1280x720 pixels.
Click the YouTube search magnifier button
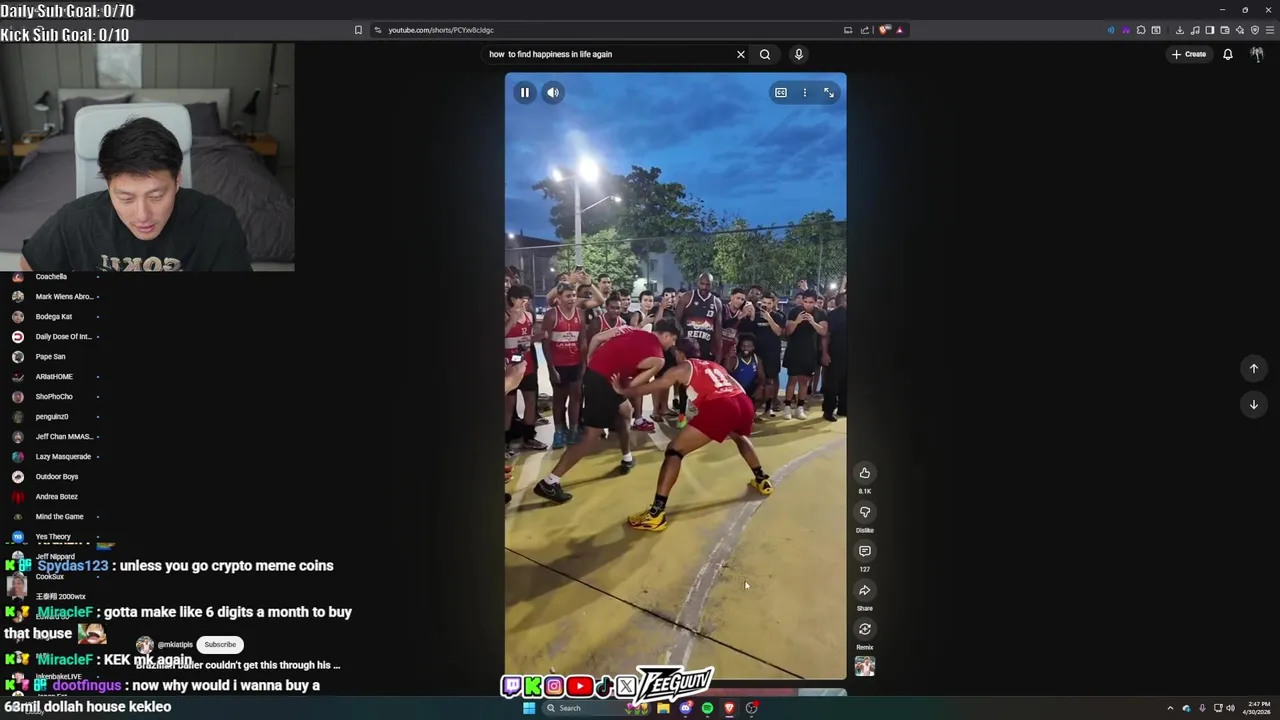coord(765,54)
